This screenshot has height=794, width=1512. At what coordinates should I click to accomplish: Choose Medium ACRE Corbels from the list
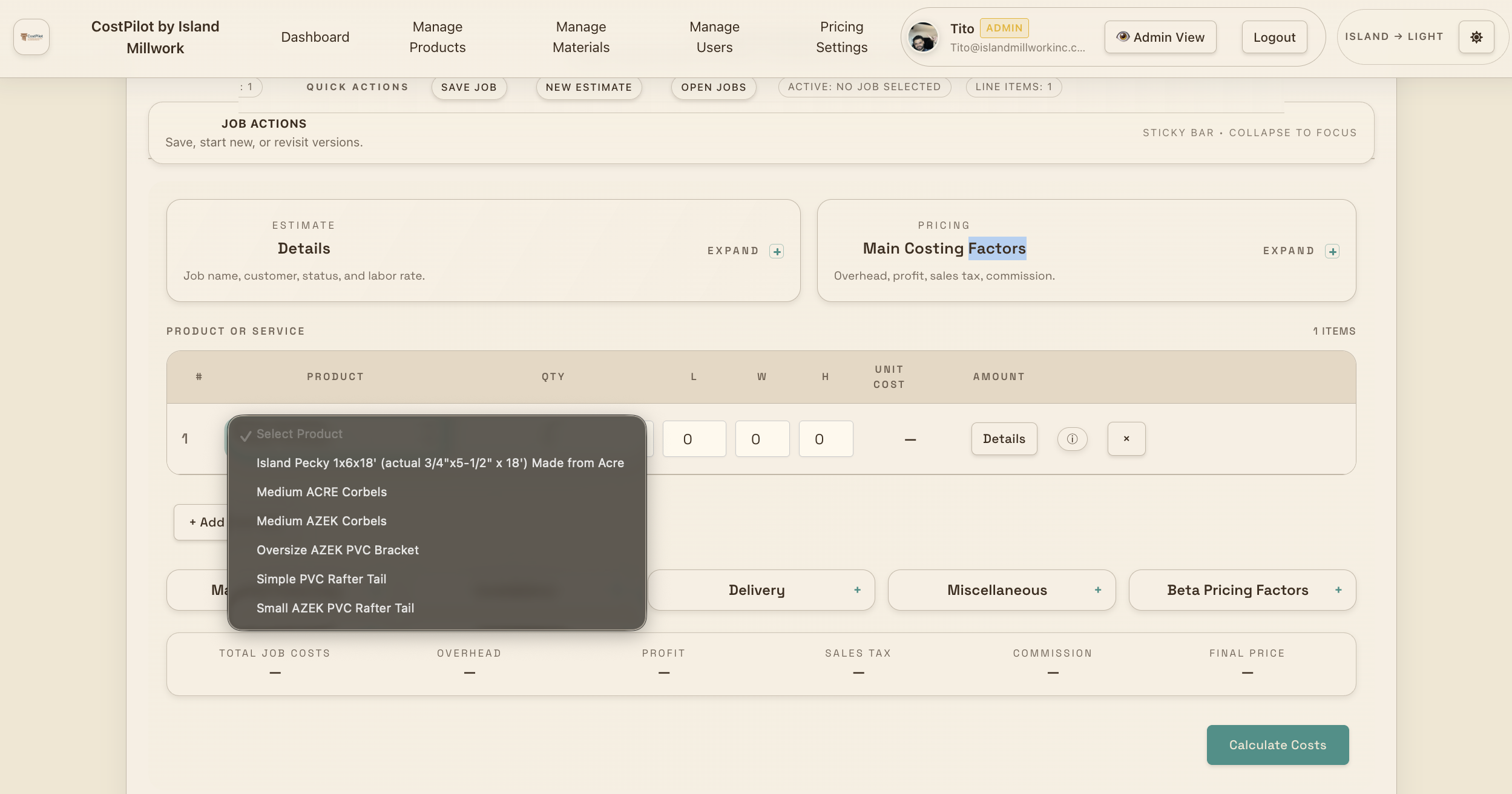click(x=436, y=492)
